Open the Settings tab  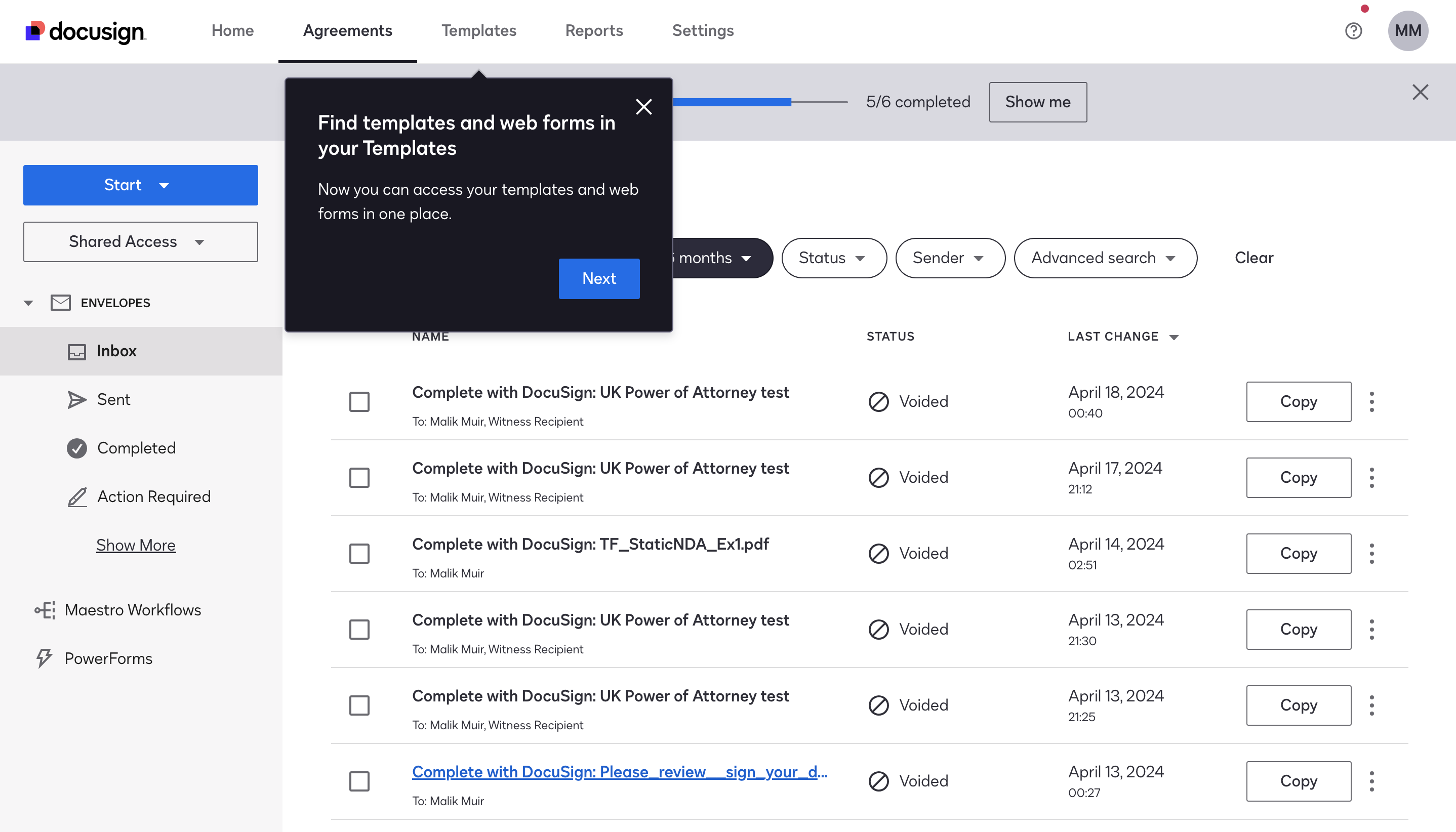[703, 31]
